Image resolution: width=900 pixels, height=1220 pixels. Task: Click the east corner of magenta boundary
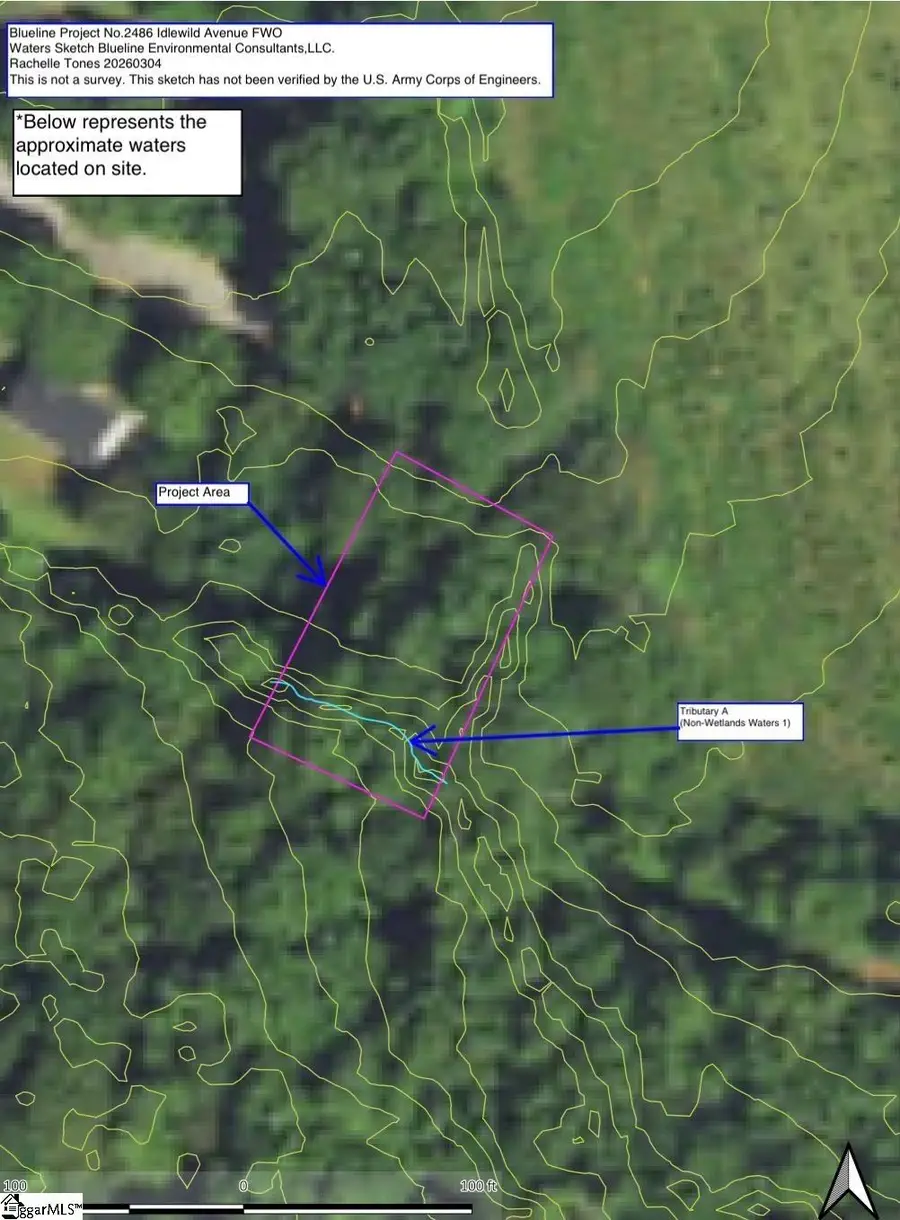[x=552, y=537]
